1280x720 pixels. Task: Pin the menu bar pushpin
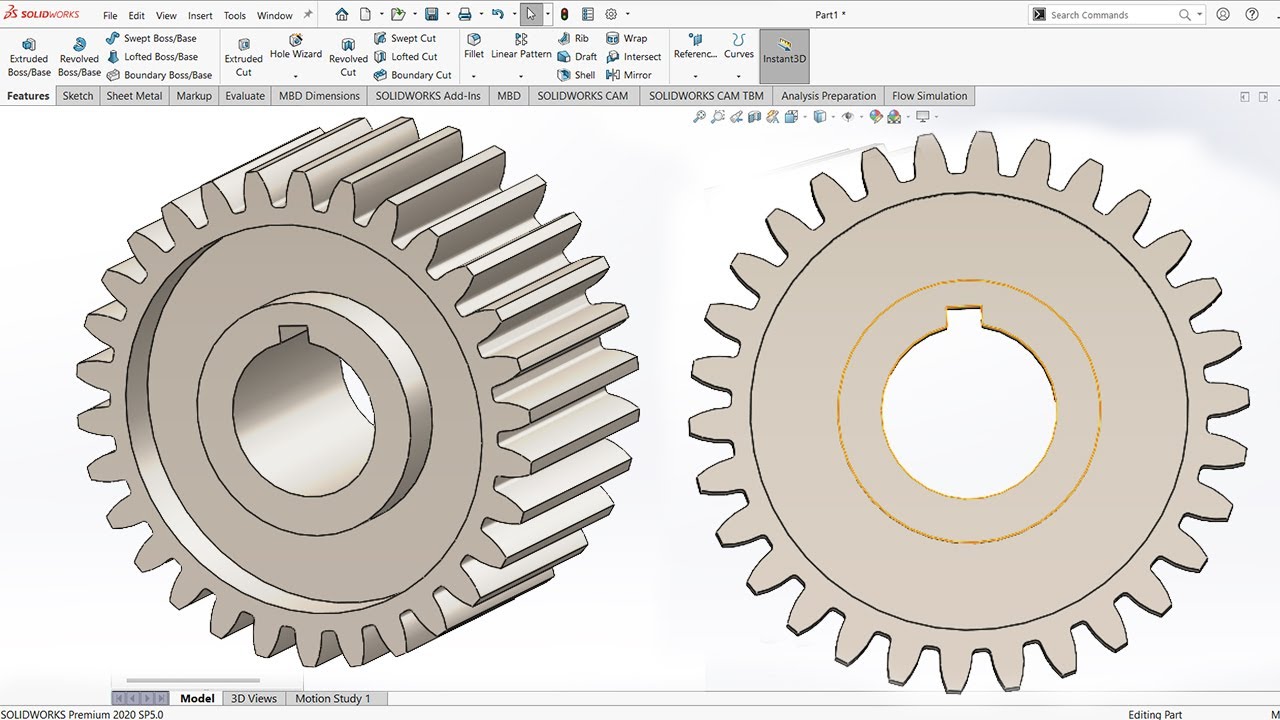click(308, 15)
